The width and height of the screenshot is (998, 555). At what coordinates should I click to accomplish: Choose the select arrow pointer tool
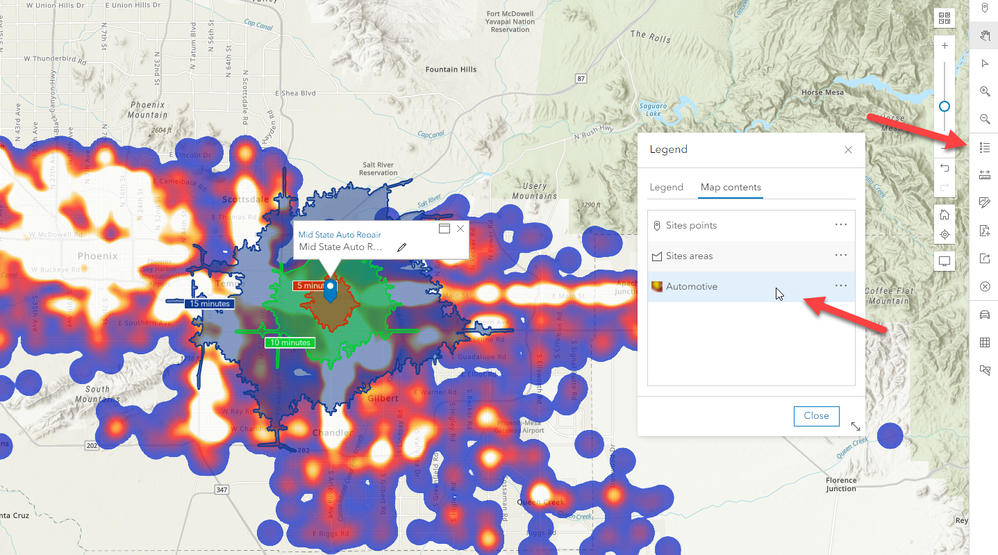(985, 64)
